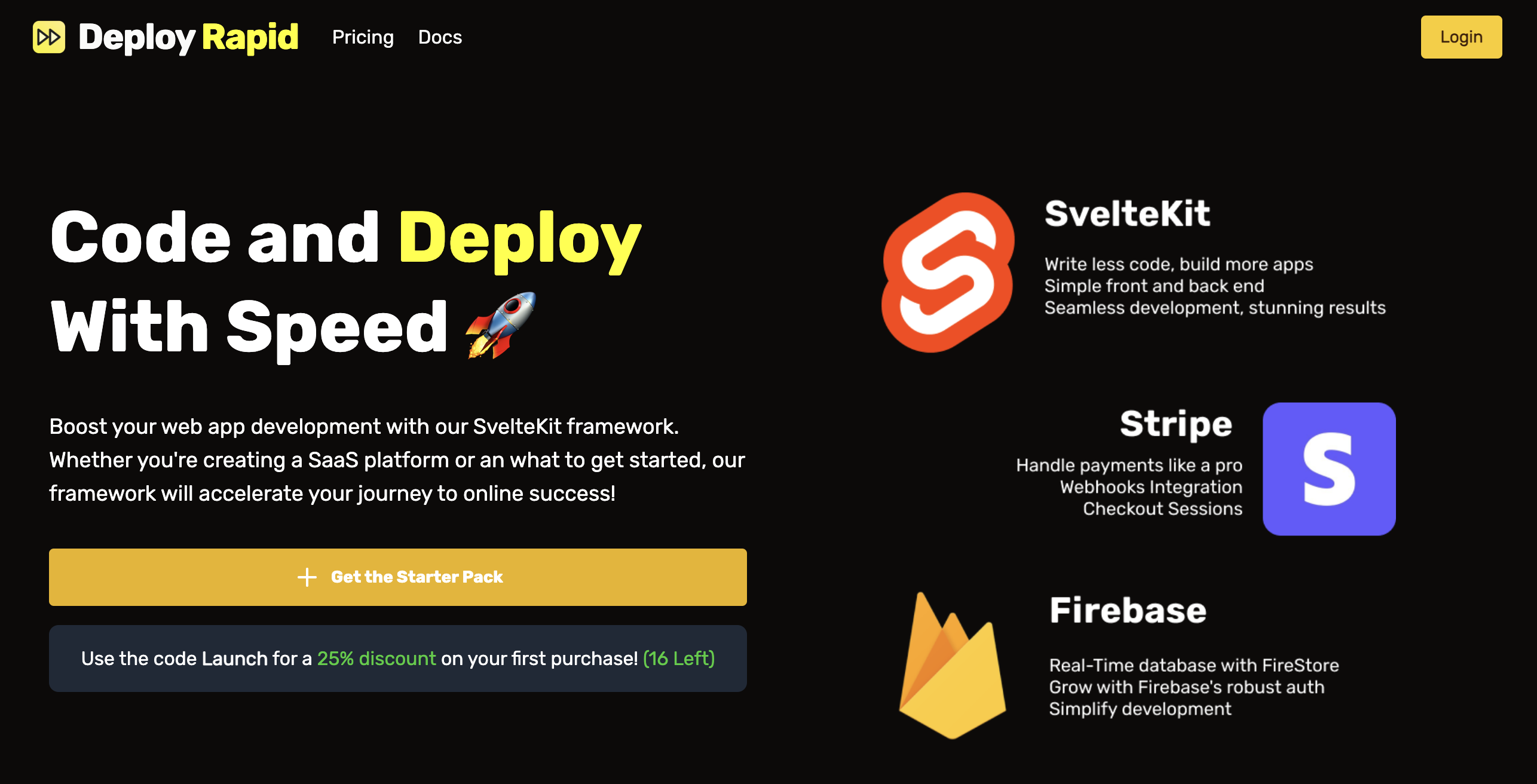Image resolution: width=1537 pixels, height=784 pixels.
Task: Click the SvelteKit heading
Action: [x=1128, y=214]
